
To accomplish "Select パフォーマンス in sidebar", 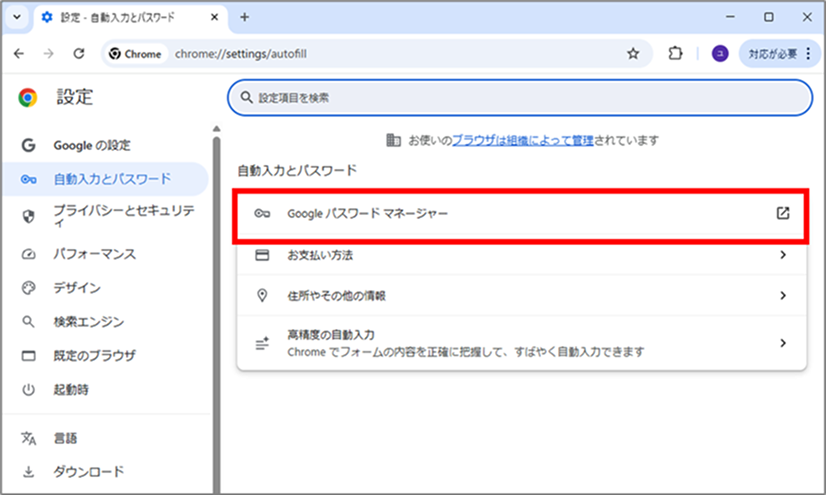I will click(94, 254).
